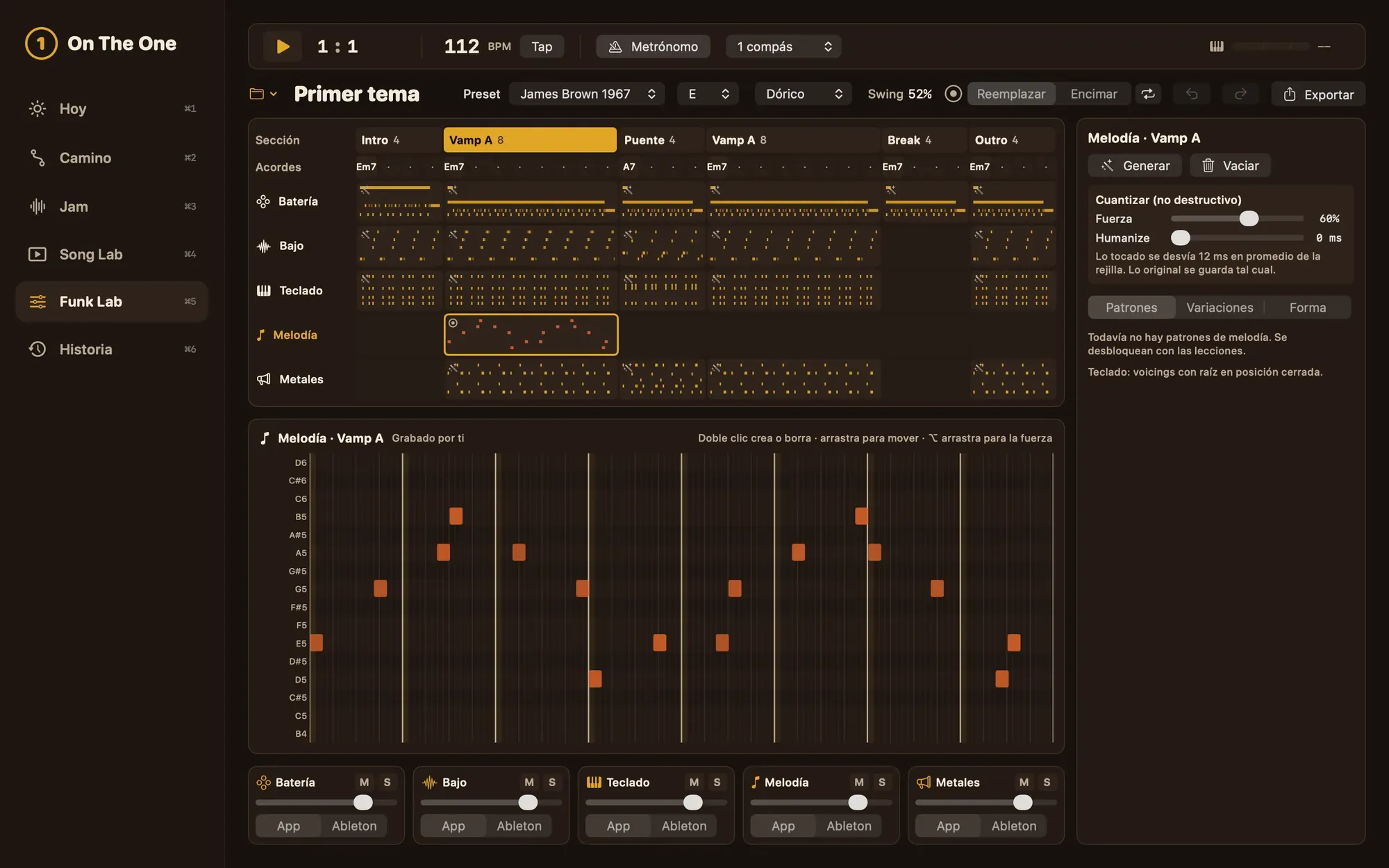Select the Bajo track row icon
1389x868 pixels.
[x=263, y=246]
